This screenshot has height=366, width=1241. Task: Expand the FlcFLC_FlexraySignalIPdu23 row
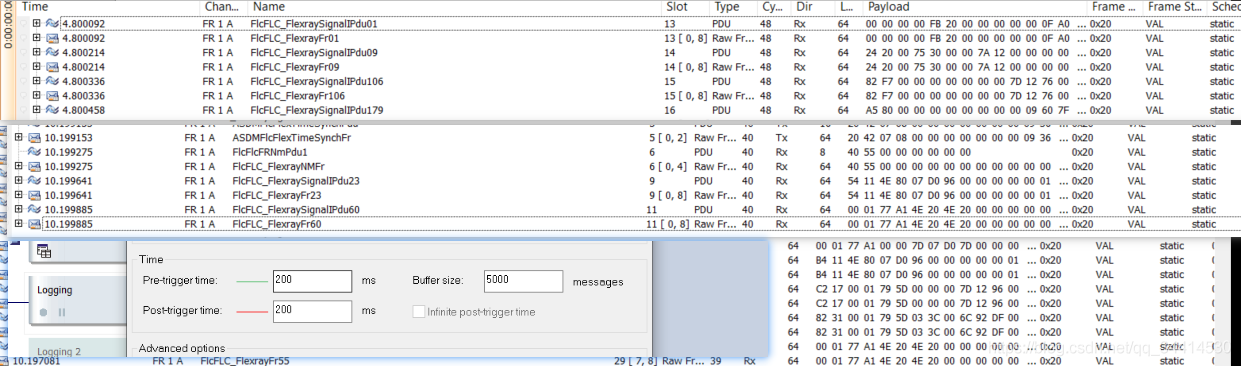(x=18, y=181)
